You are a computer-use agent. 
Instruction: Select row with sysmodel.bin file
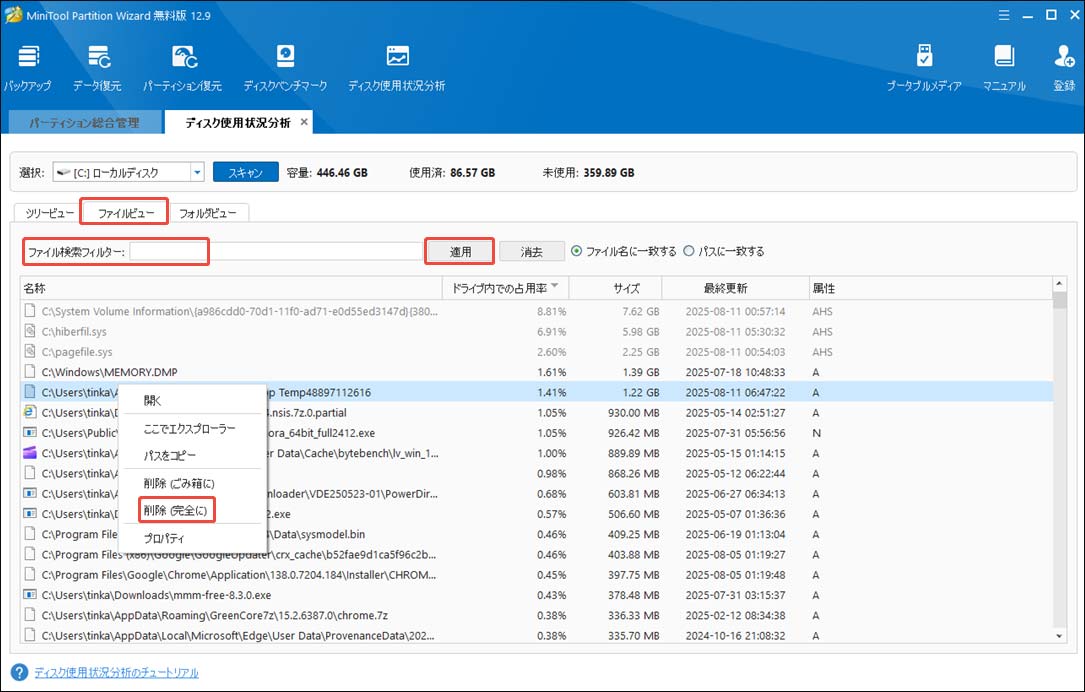point(536,534)
